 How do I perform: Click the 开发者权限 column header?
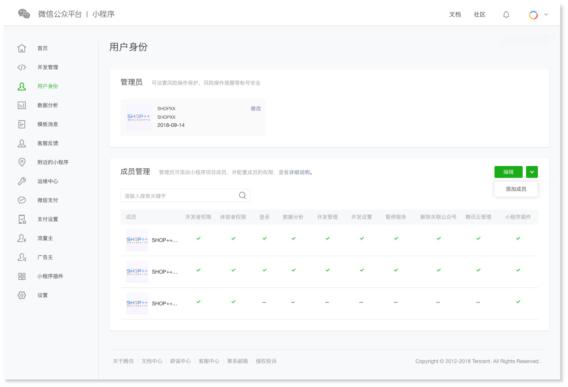(198, 217)
